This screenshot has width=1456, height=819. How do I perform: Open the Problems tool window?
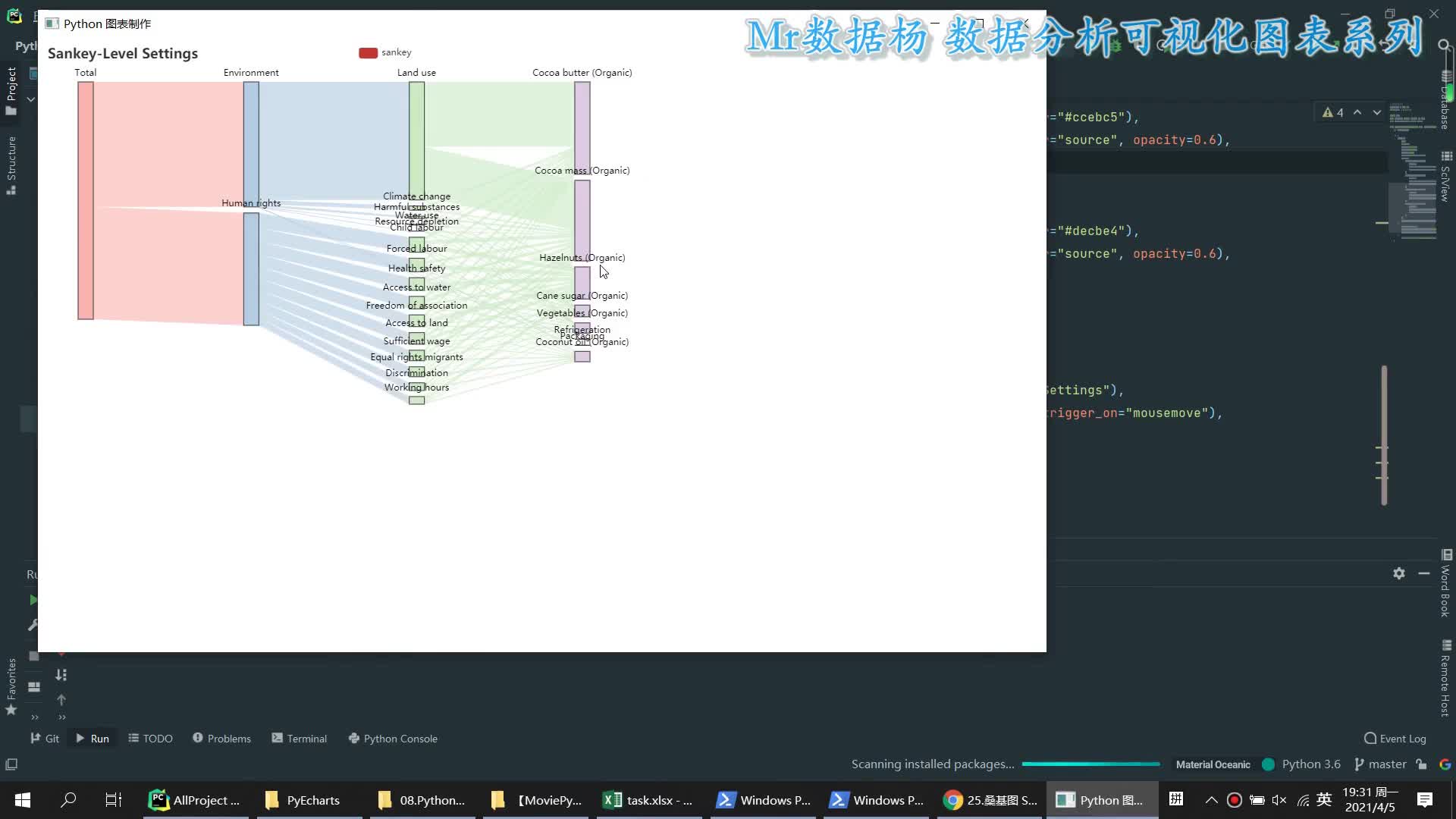point(221,738)
